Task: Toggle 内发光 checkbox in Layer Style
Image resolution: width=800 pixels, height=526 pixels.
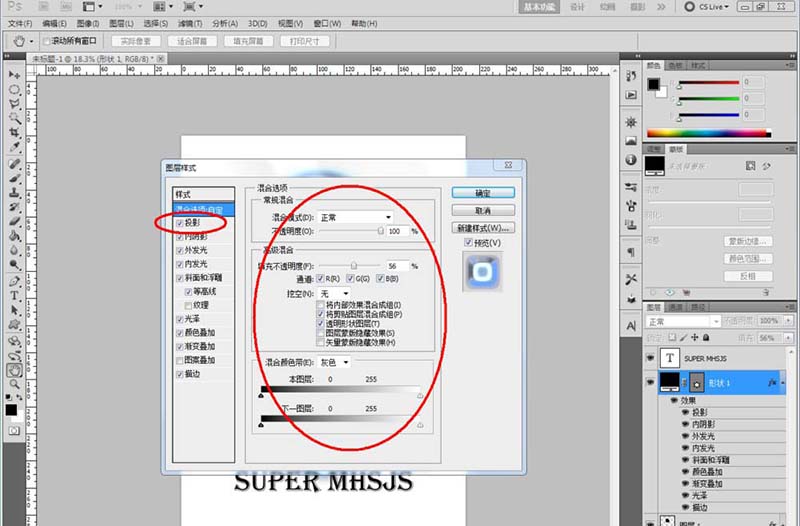Action: pos(180,264)
